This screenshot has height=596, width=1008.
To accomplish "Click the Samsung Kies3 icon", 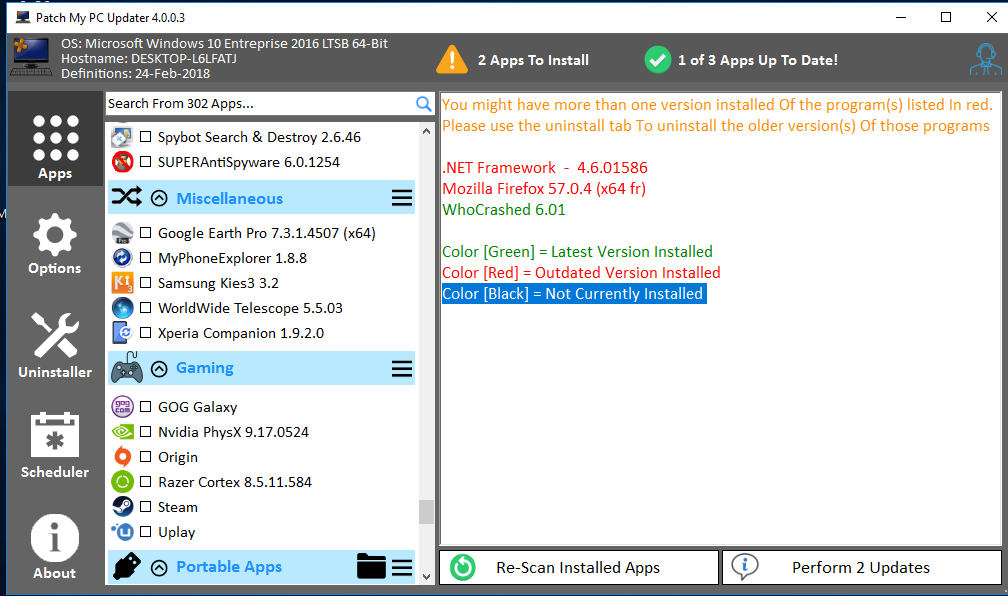I will pos(122,283).
